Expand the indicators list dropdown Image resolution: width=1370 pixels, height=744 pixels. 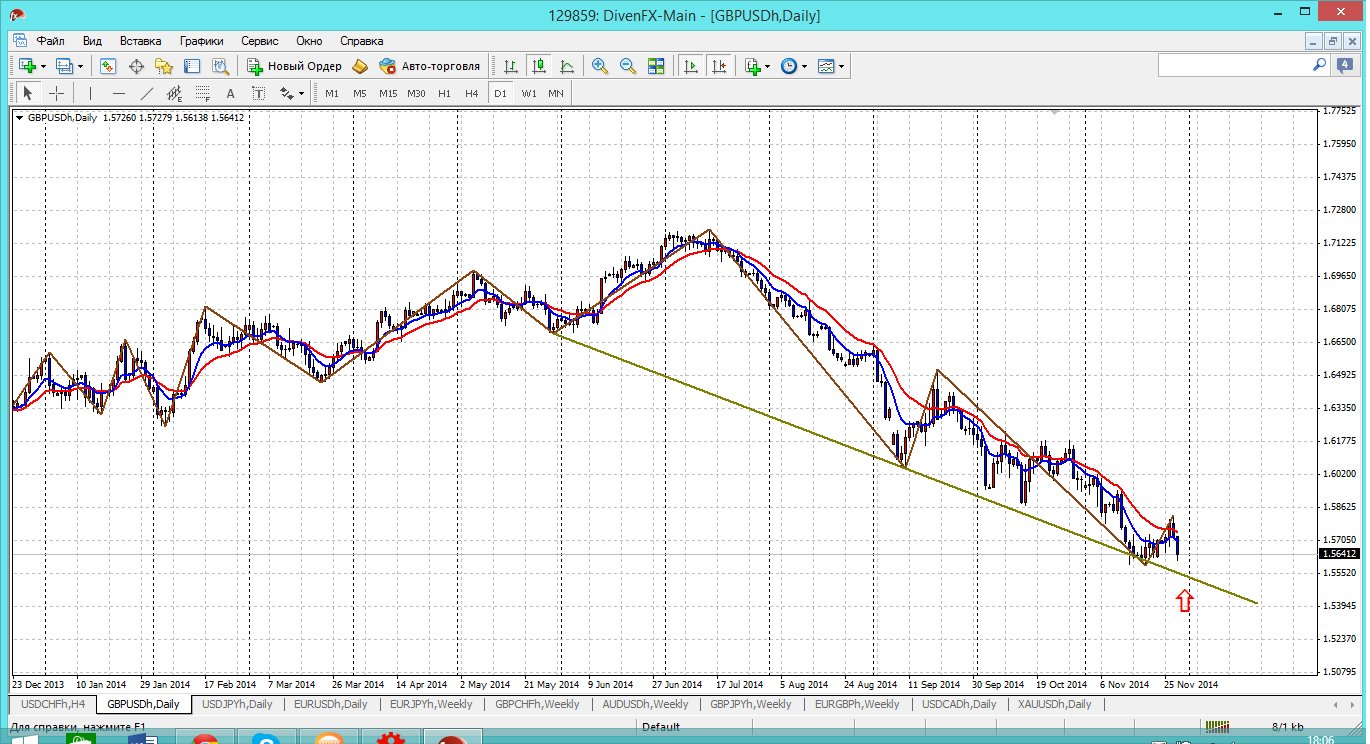[767, 66]
